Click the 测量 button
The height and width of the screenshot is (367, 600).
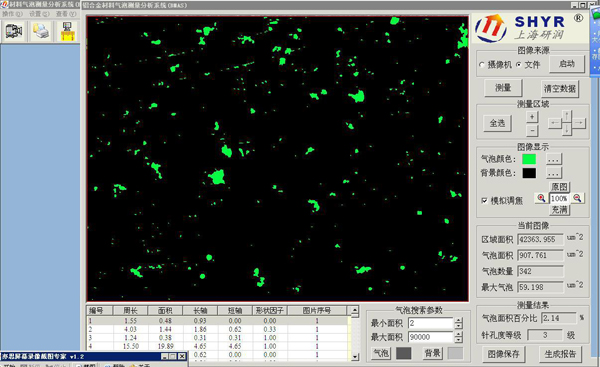click(x=503, y=88)
